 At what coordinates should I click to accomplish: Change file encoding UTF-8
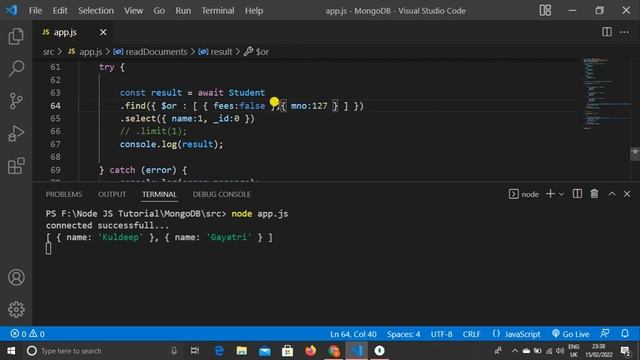[441, 334]
